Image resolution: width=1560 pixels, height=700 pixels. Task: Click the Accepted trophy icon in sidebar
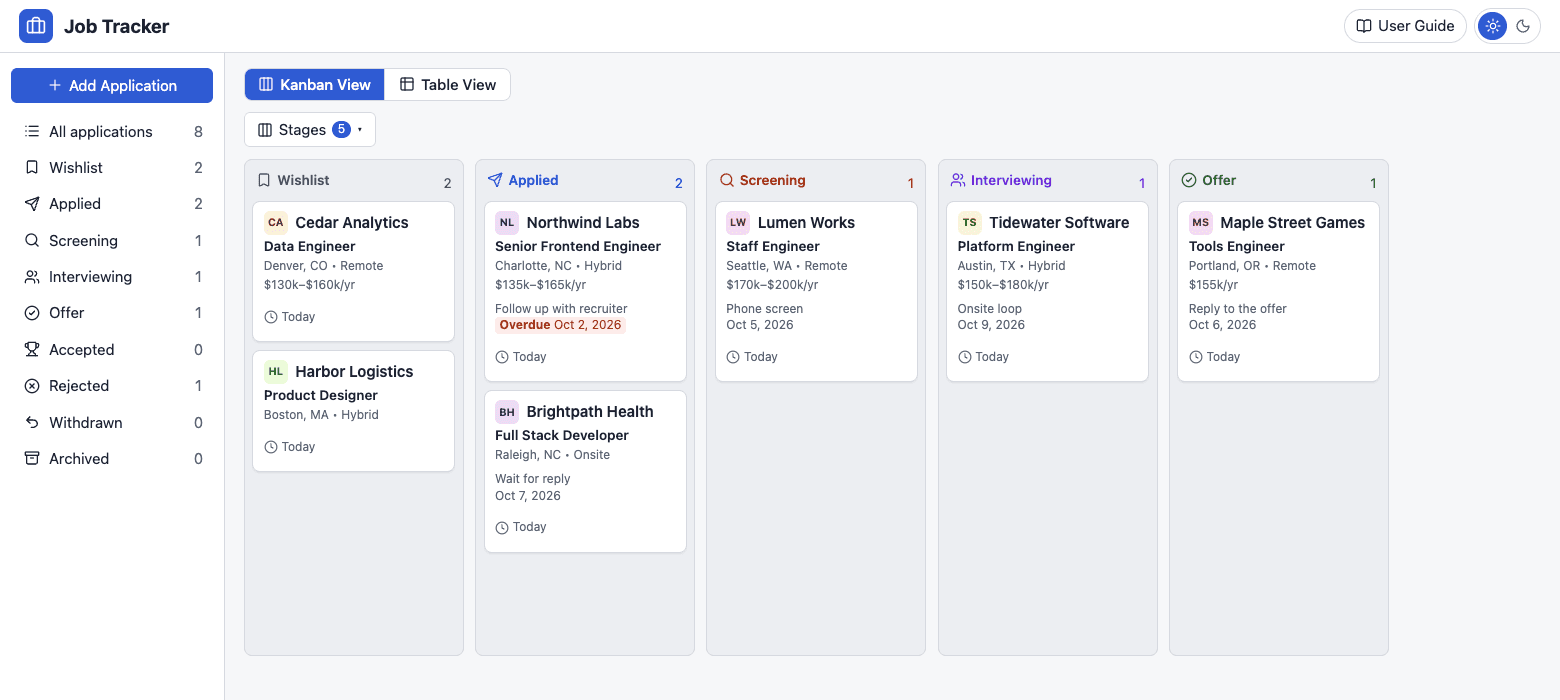(x=32, y=350)
